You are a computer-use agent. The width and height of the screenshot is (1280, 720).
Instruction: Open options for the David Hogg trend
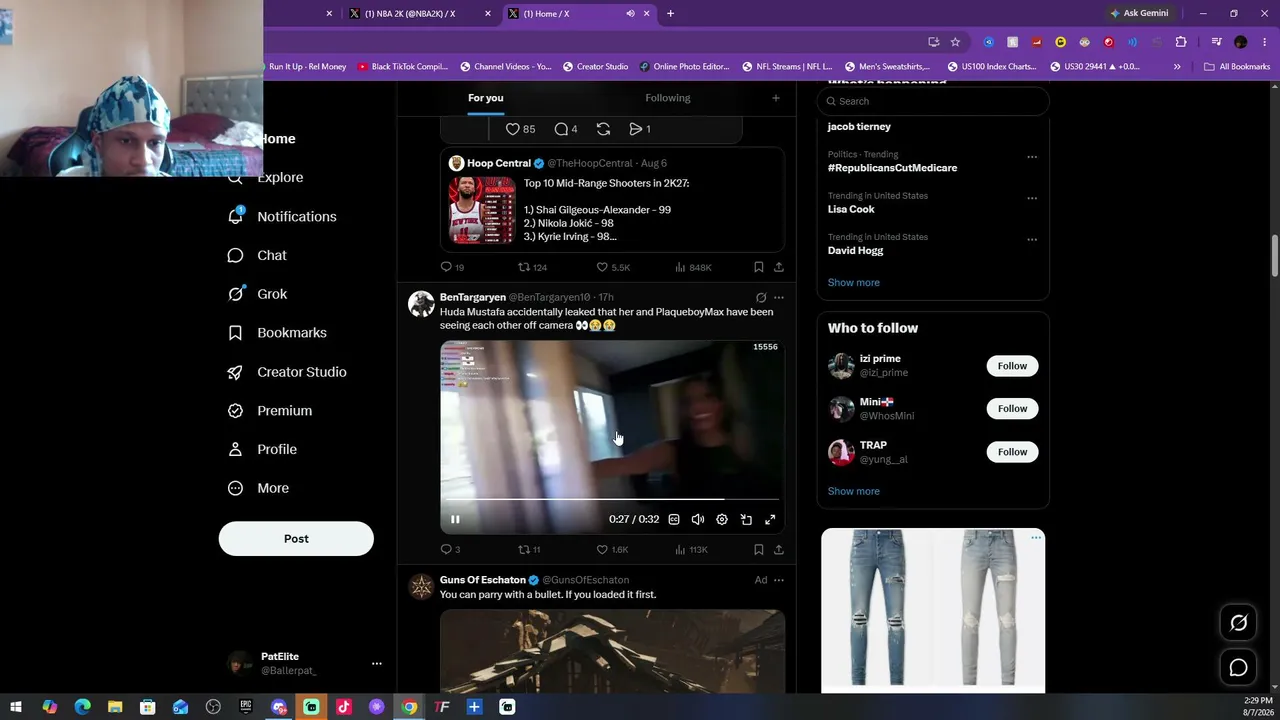coord(1032,239)
